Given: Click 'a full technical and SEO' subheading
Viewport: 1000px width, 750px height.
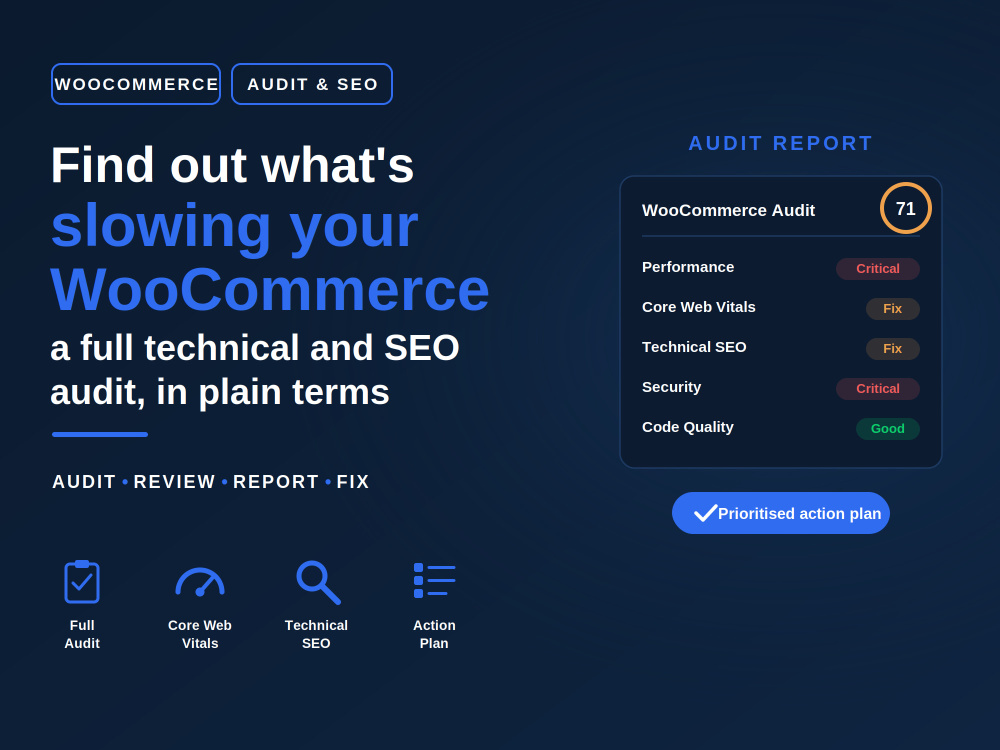Looking at the screenshot, I should [254, 348].
